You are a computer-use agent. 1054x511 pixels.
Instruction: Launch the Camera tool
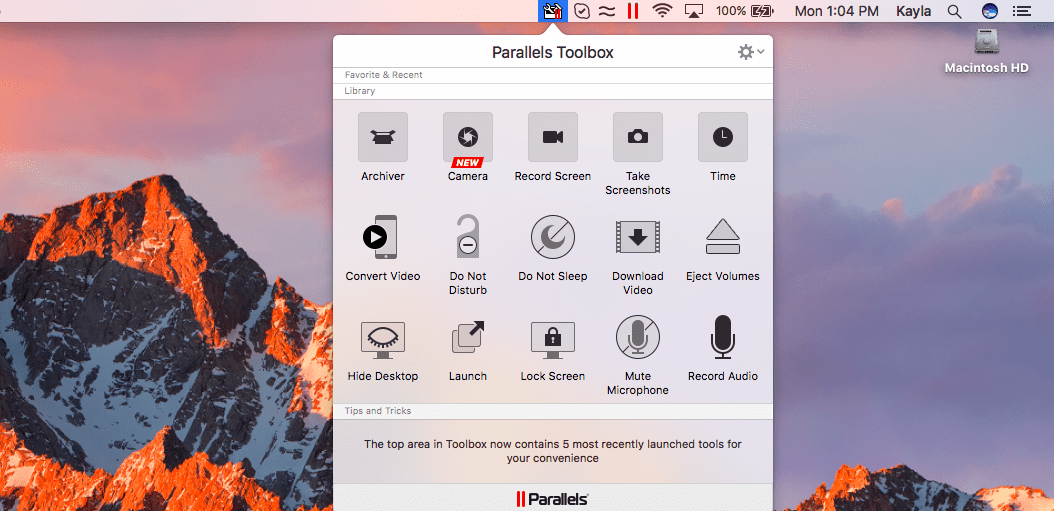[x=467, y=138]
